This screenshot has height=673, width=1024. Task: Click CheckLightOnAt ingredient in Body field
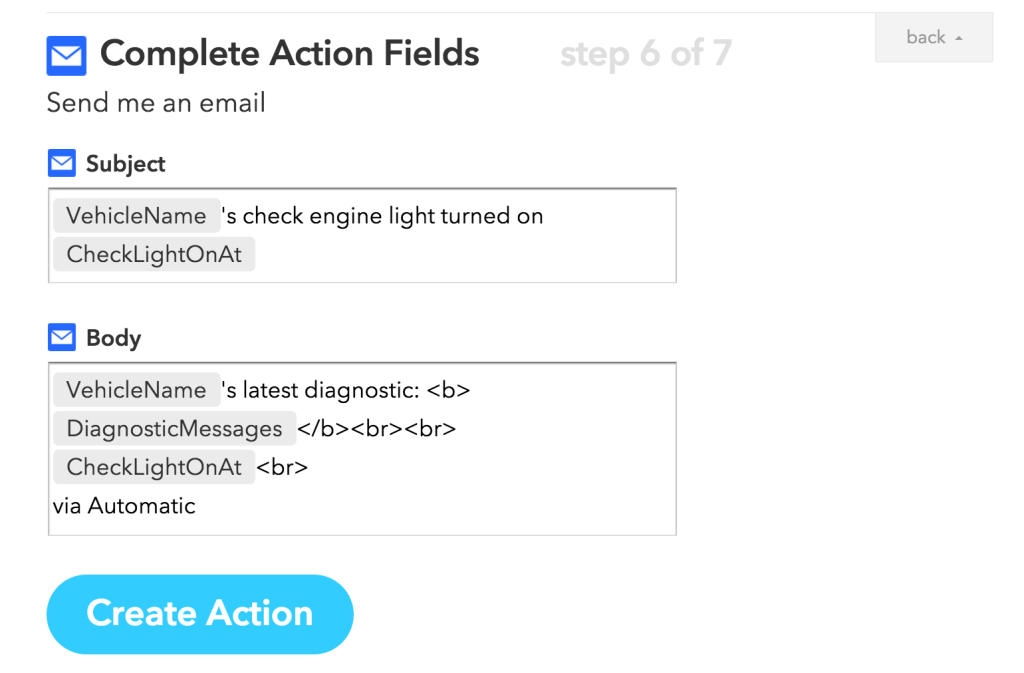click(154, 467)
